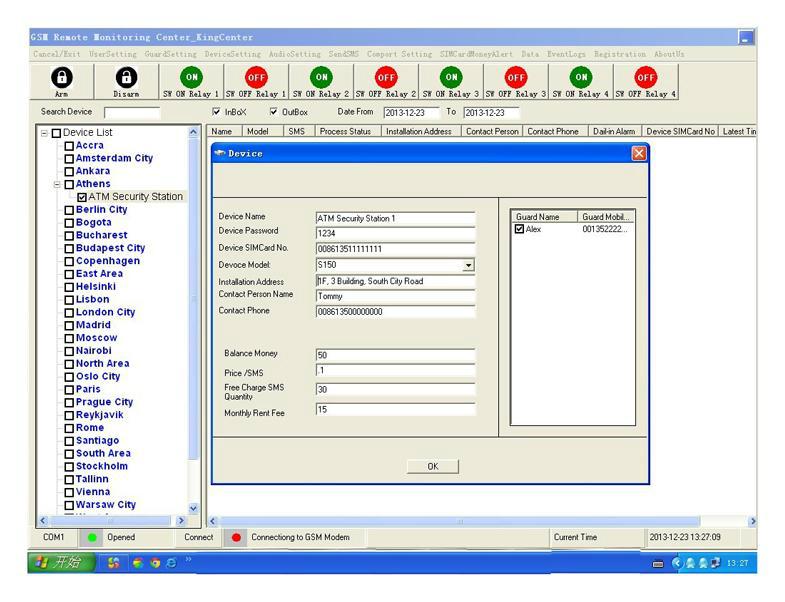The width and height of the screenshot is (785, 602).
Task: Switch on Relay 1 with green ON
Action: coord(191,77)
